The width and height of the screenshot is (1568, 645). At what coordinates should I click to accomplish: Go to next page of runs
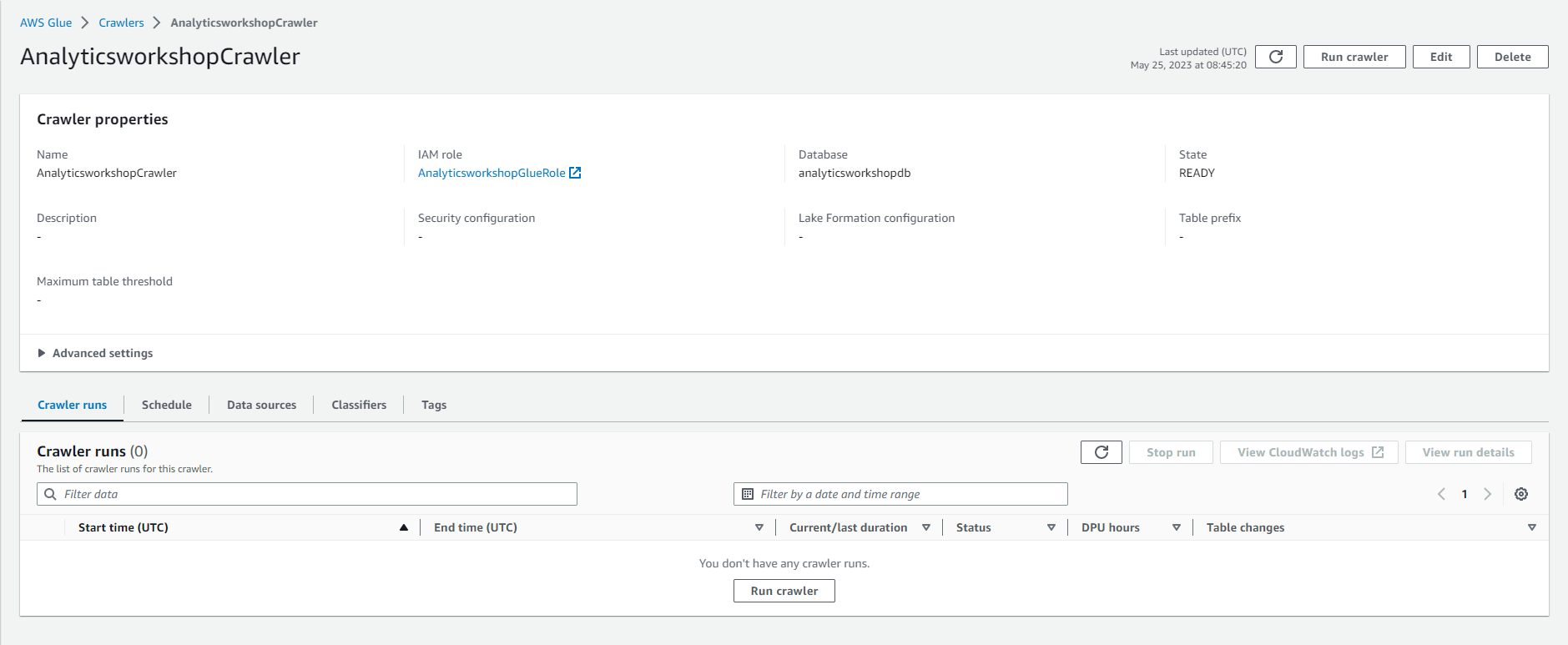[x=1487, y=494]
